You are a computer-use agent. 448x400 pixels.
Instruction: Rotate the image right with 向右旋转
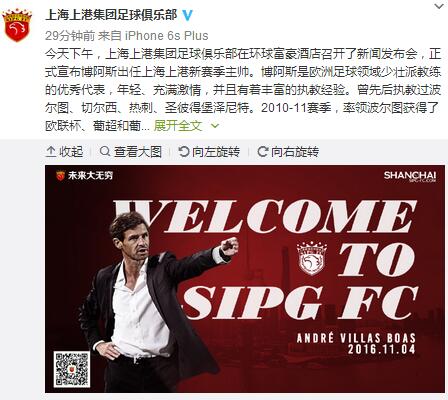[288, 152]
